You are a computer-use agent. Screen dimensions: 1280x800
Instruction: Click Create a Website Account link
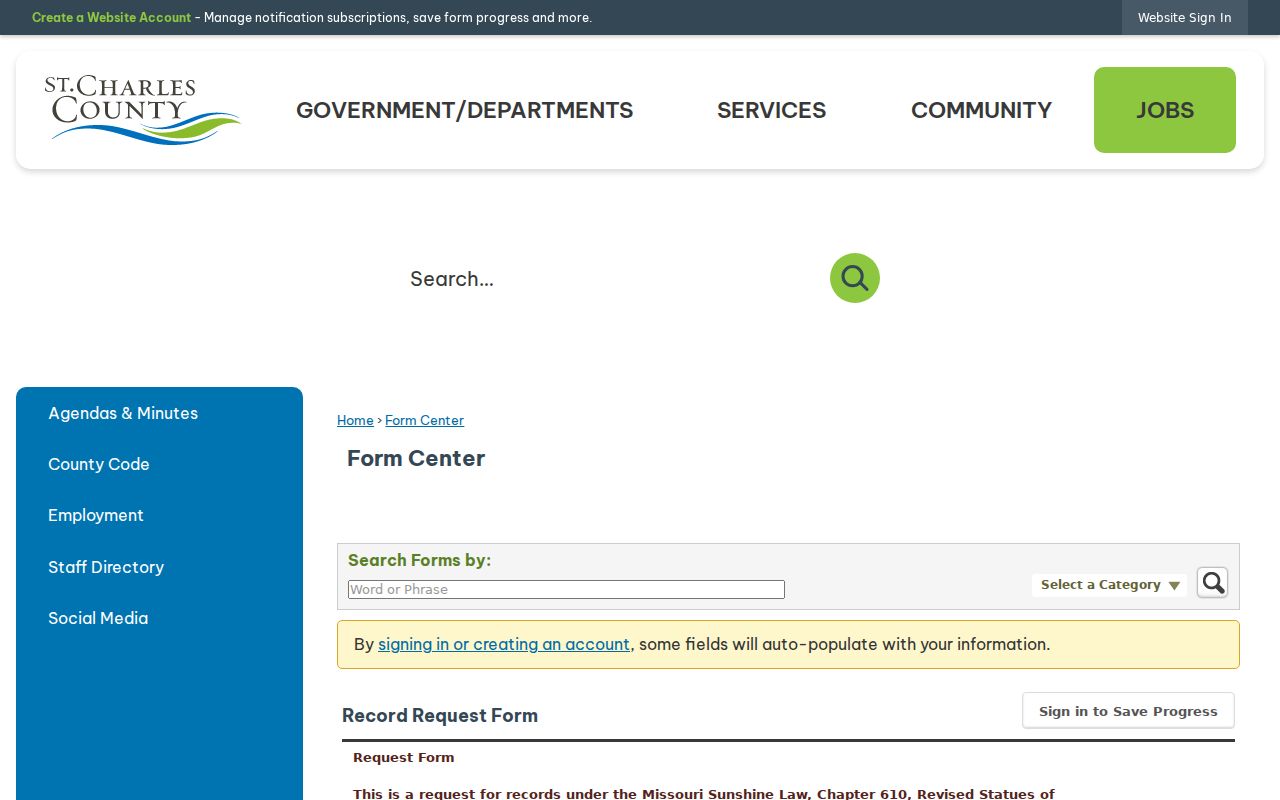coord(111,17)
